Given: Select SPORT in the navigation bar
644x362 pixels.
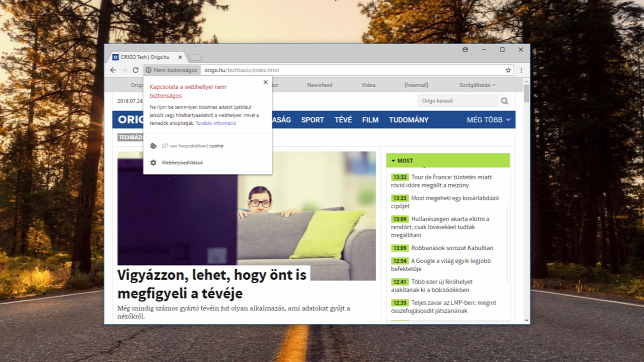Looking at the screenshot, I should 313,120.
